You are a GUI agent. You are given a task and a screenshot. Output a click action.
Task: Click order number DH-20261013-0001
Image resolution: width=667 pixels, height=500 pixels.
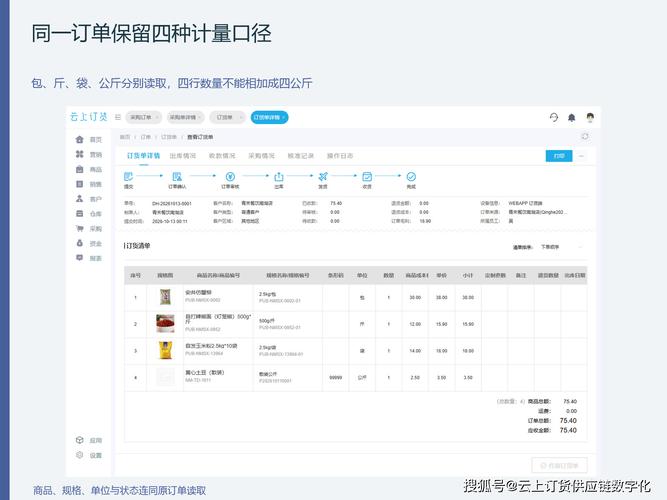[172, 203]
